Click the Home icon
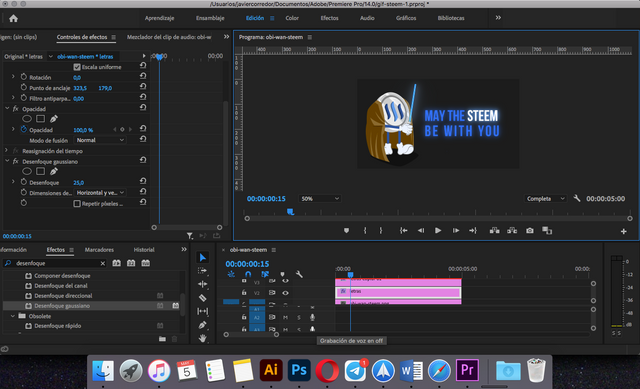The width and height of the screenshot is (640, 389). point(13,18)
